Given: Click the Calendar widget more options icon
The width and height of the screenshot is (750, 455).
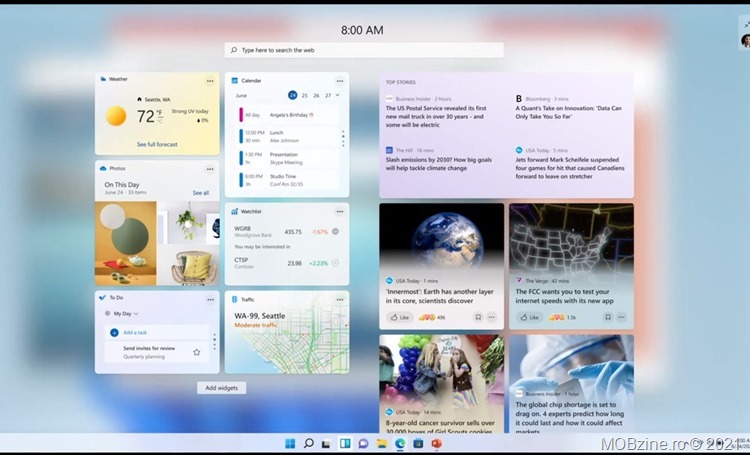Looking at the screenshot, I should pos(340,80).
